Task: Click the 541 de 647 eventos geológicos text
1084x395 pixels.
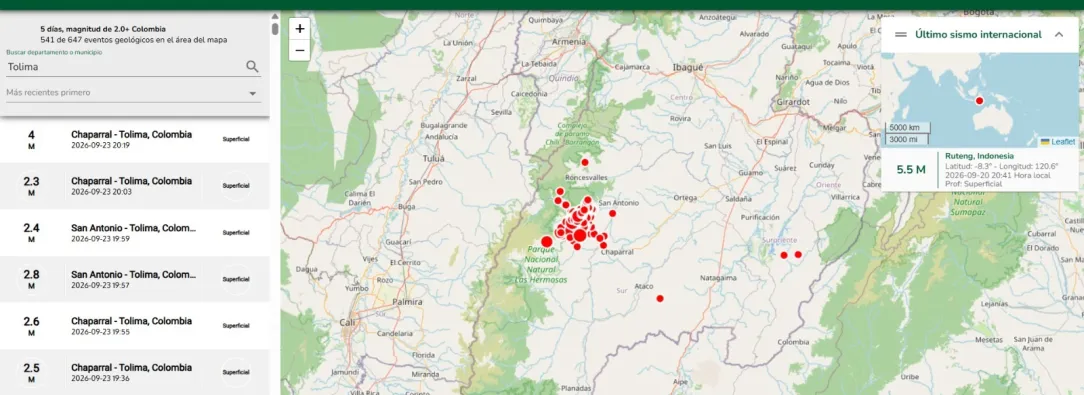Action: point(133,40)
